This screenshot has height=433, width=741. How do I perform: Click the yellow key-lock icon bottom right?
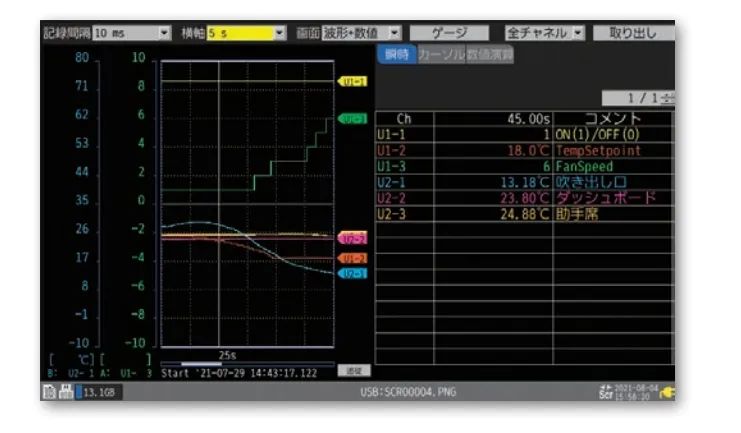[666, 393]
